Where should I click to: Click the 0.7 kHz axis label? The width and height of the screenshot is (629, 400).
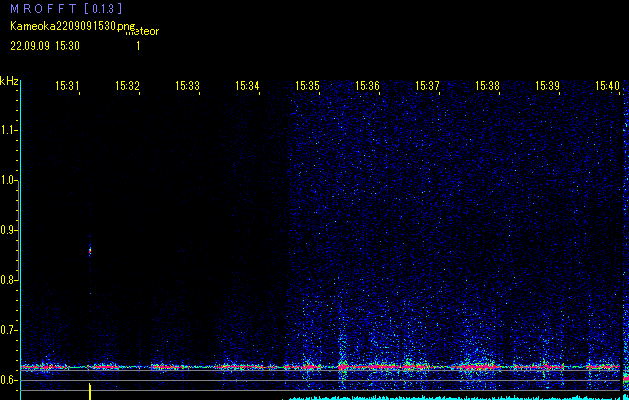8,330
